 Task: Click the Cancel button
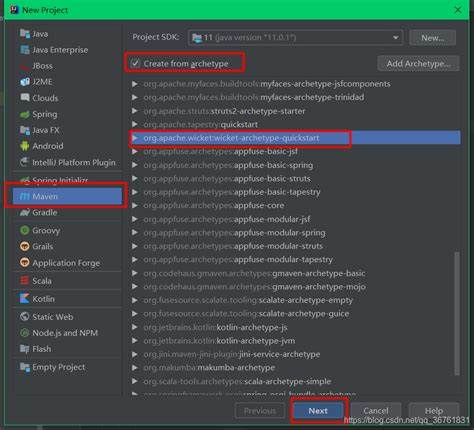point(376,411)
